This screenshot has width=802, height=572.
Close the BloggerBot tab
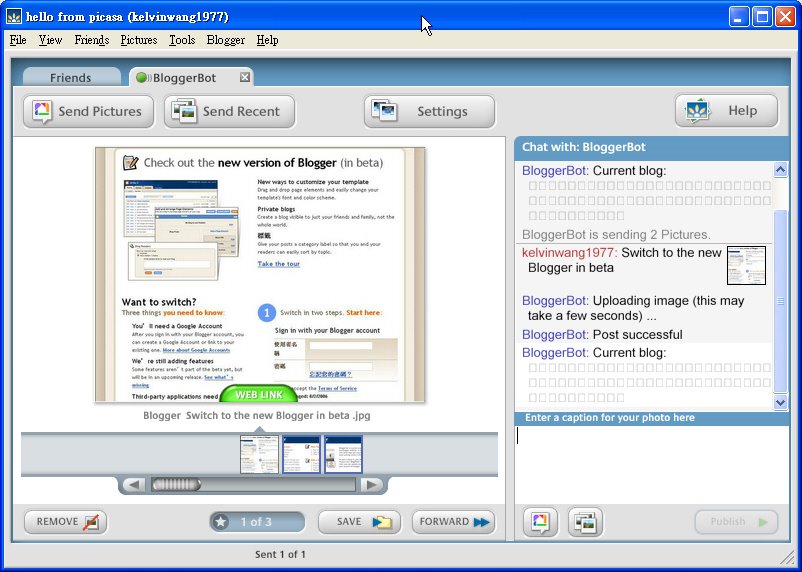click(x=245, y=77)
